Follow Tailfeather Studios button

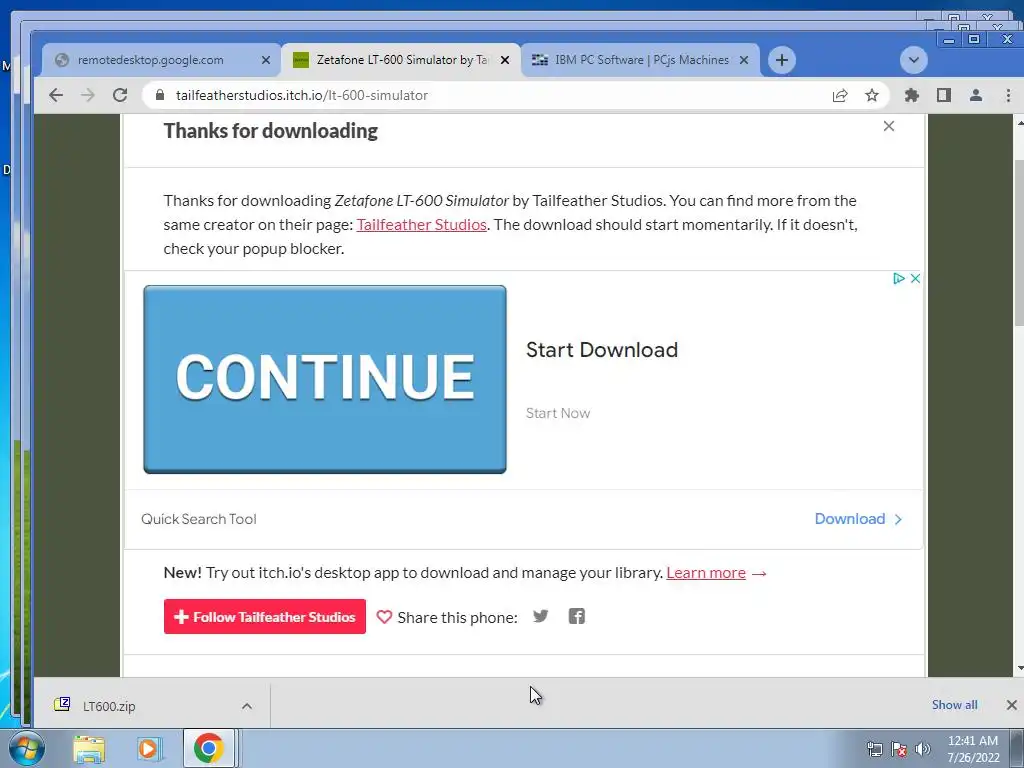[x=264, y=616]
